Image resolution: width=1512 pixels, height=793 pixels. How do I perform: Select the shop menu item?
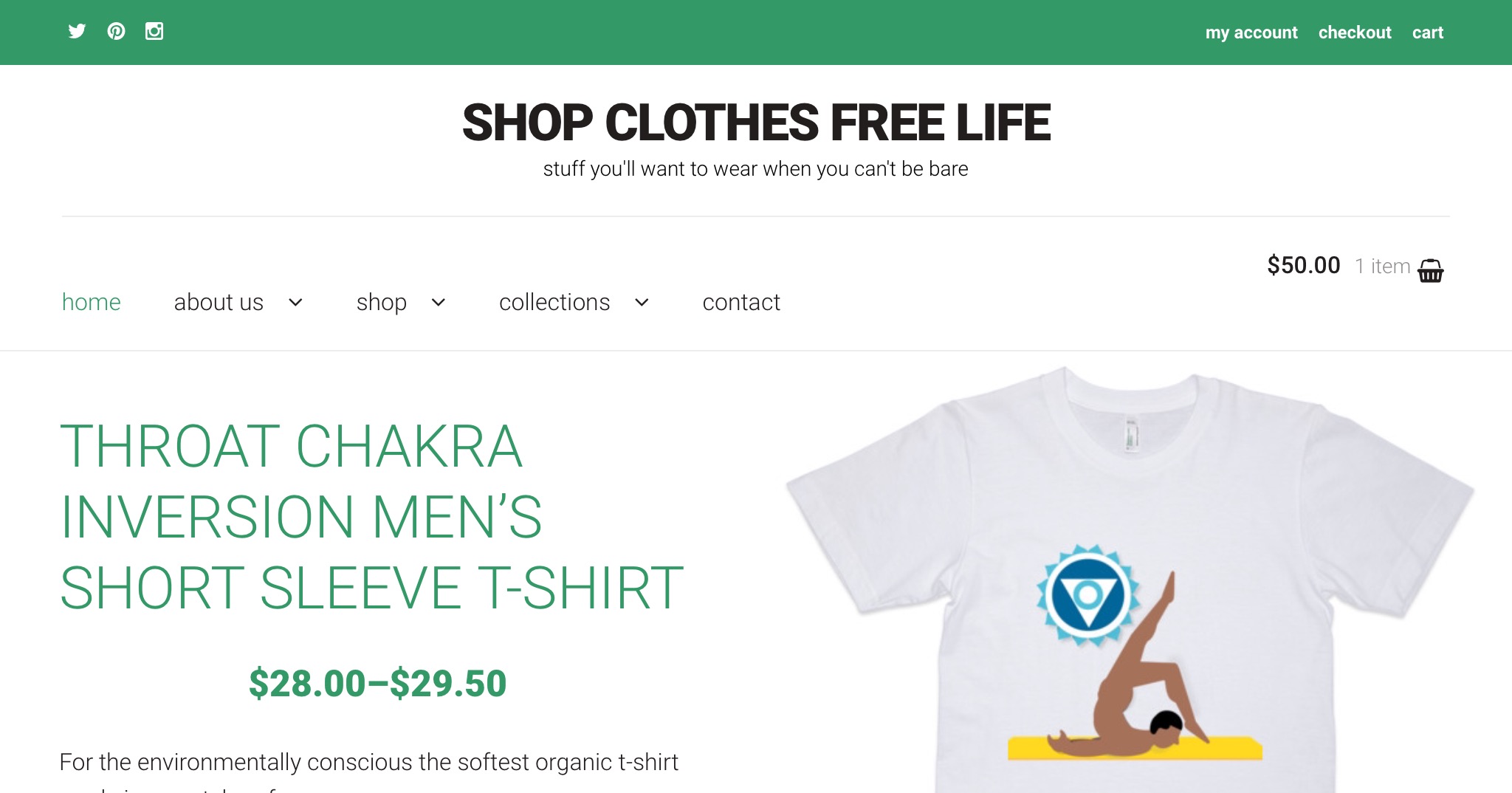pyautogui.click(x=381, y=302)
